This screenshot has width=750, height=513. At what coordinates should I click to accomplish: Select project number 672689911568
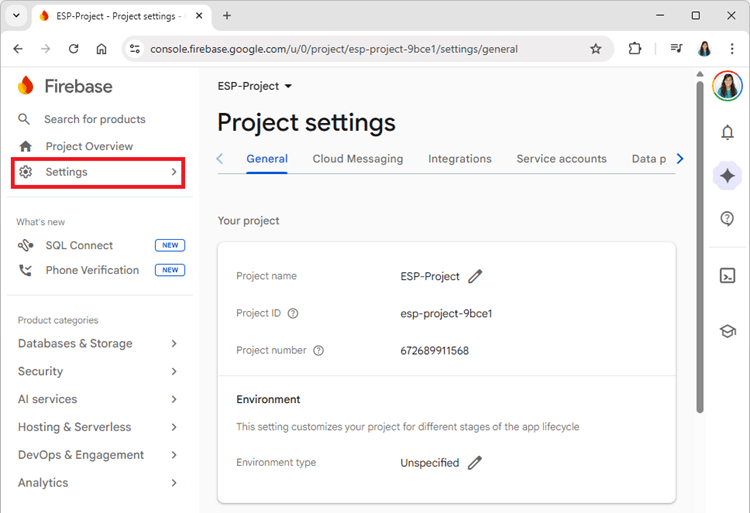[434, 350]
